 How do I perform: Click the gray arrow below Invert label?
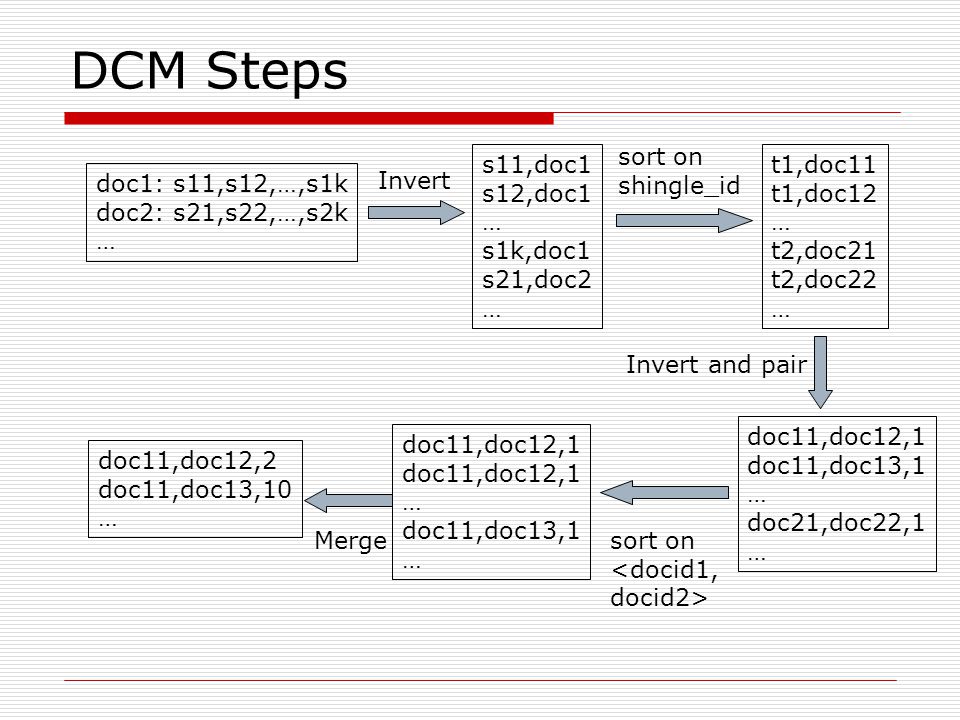click(x=416, y=212)
